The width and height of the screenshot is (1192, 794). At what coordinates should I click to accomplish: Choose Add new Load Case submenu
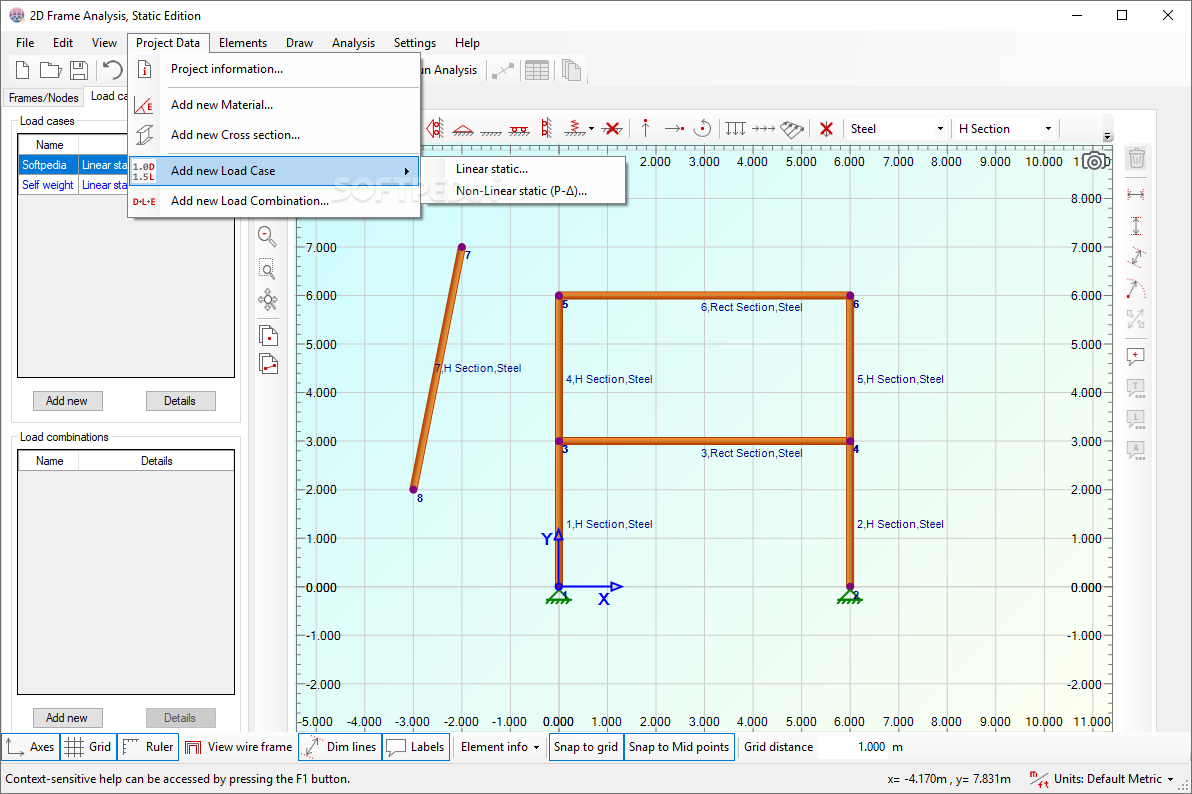pos(274,171)
